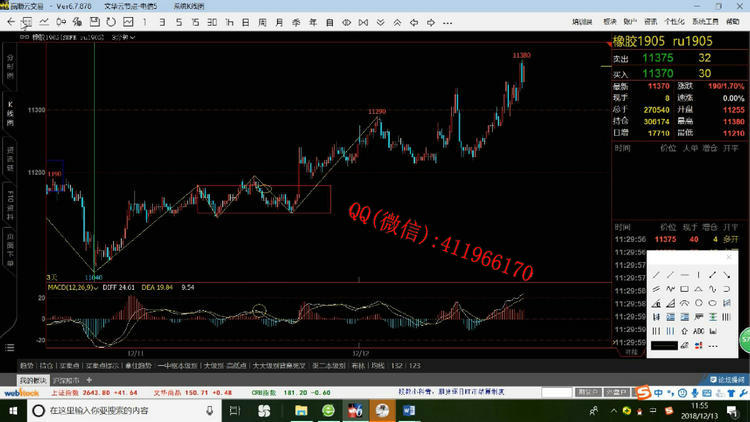This screenshot has height=422, width=750.
Task: Click the back arrow in the toolbar
Action: (10, 21)
